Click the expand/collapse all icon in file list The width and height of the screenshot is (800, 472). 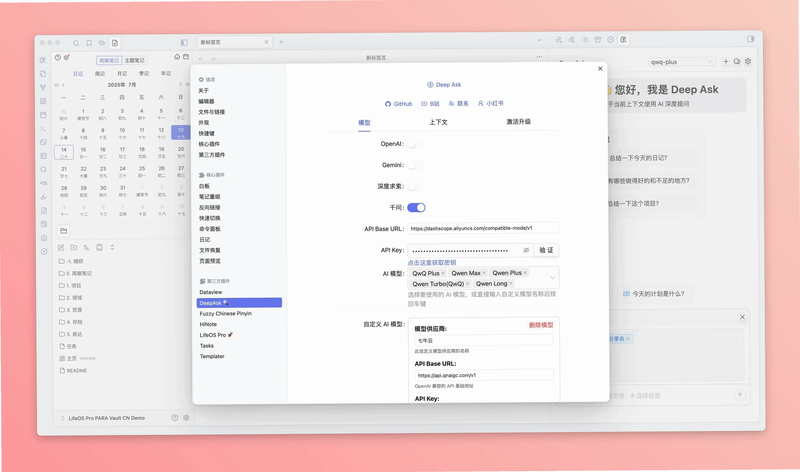point(112,247)
